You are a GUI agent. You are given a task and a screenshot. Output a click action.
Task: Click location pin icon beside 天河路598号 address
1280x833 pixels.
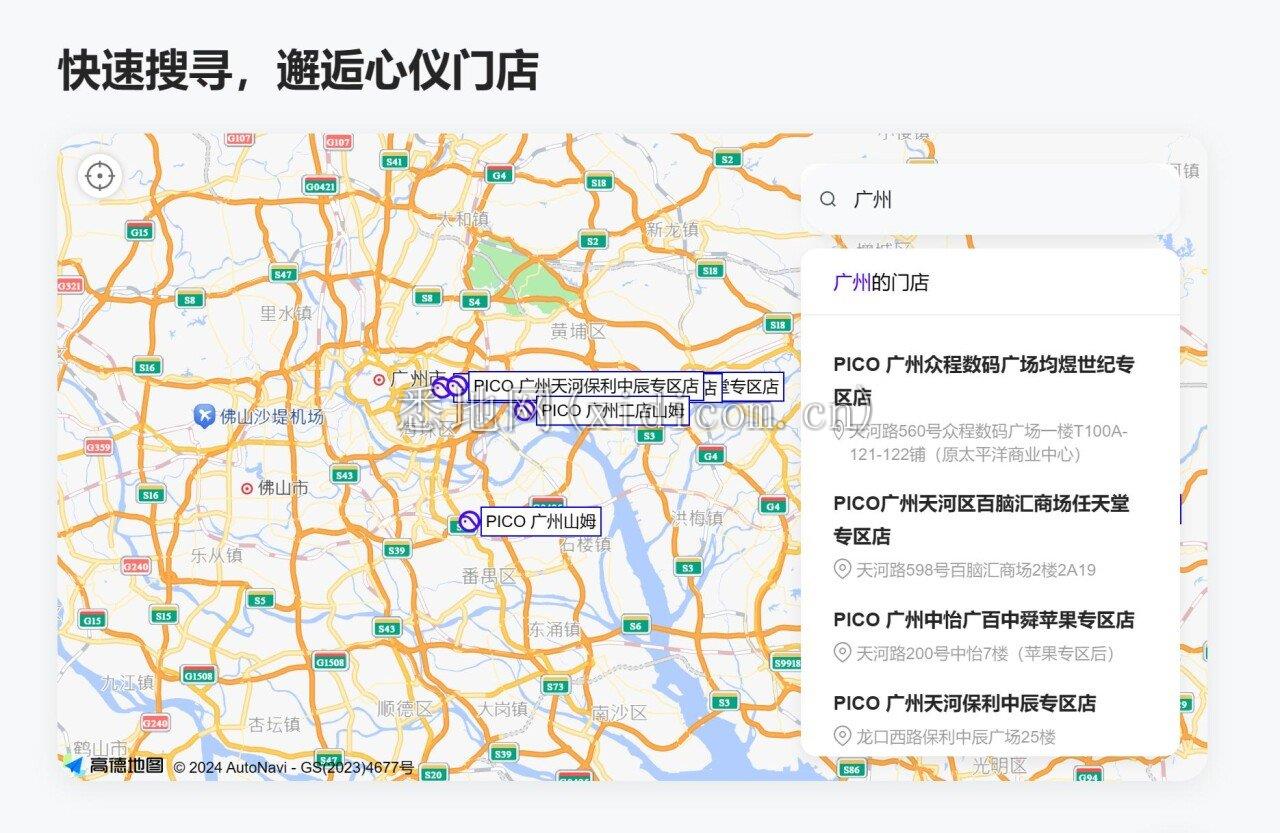[842, 569]
